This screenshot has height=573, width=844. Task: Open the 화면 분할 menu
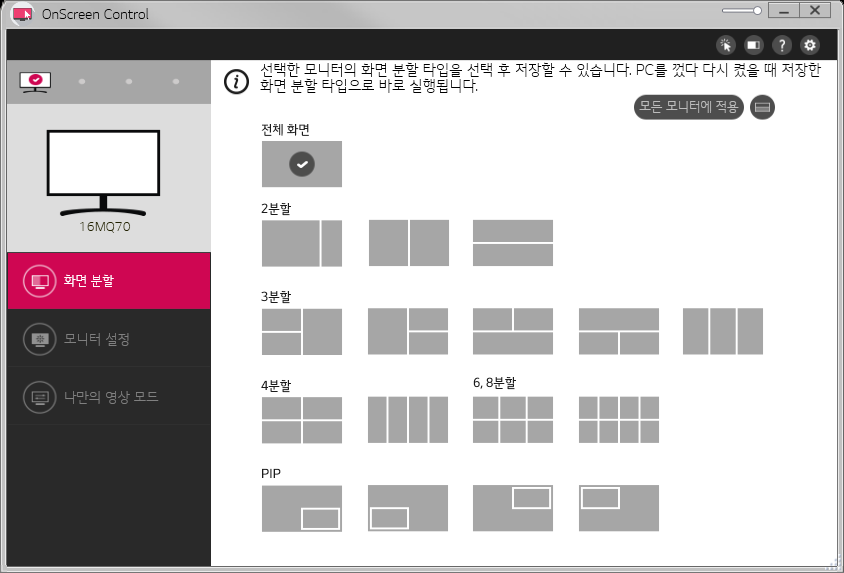(x=109, y=281)
